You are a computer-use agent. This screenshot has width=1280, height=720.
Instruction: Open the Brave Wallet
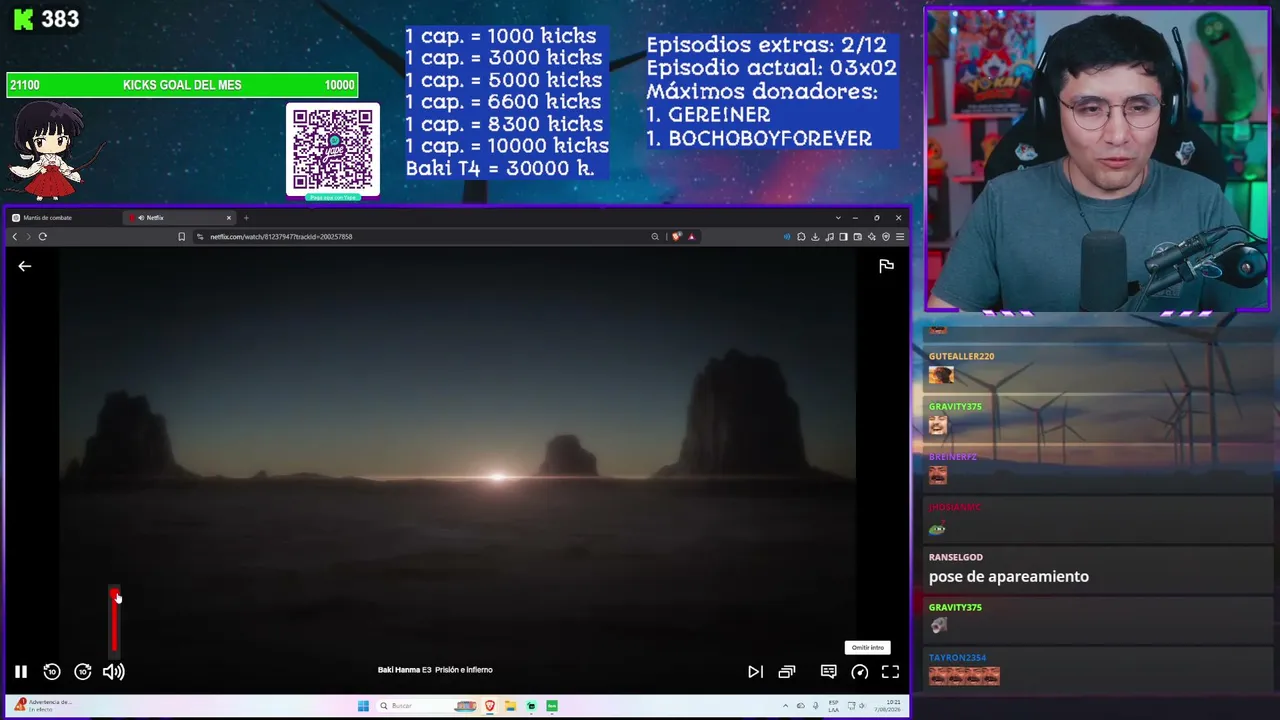click(x=857, y=237)
